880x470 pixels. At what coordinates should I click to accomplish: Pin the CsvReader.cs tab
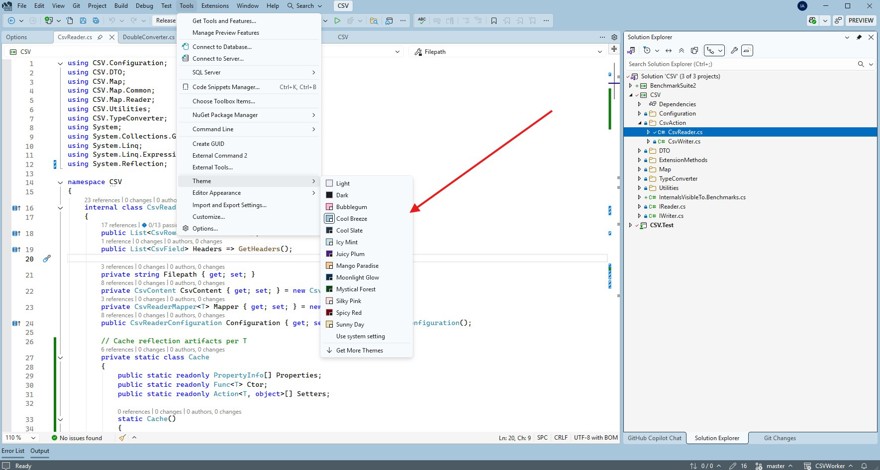point(99,37)
